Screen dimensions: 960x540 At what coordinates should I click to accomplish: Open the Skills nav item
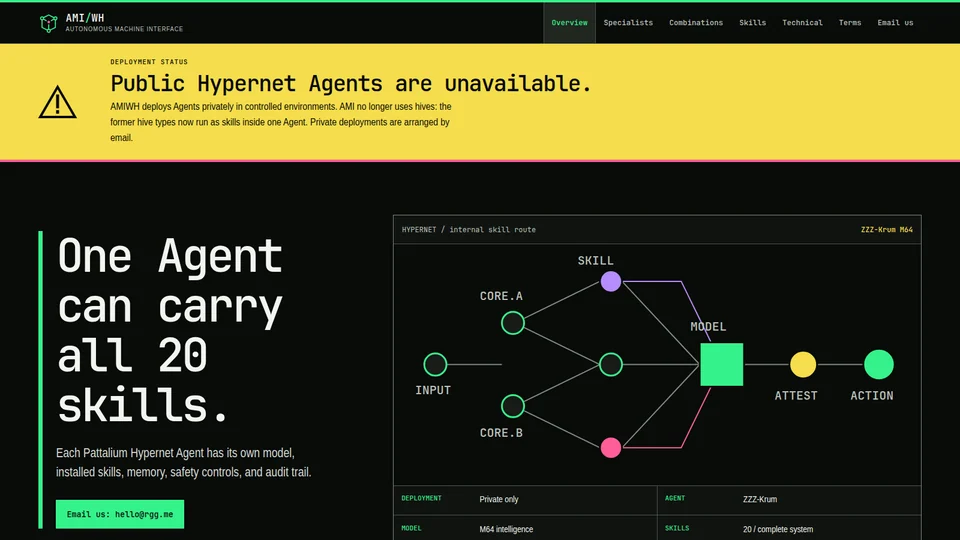[752, 23]
